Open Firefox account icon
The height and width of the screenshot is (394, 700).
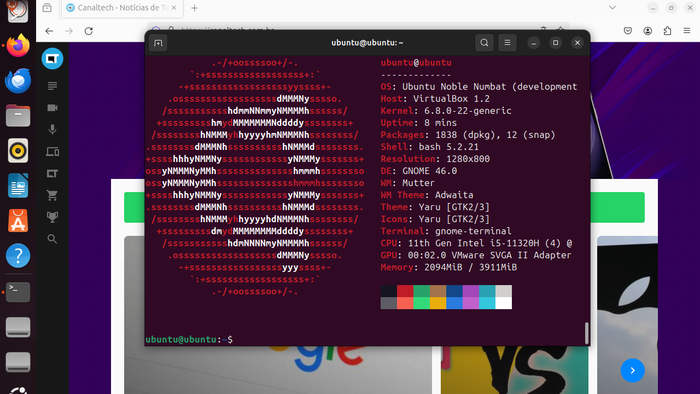(x=647, y=31)
